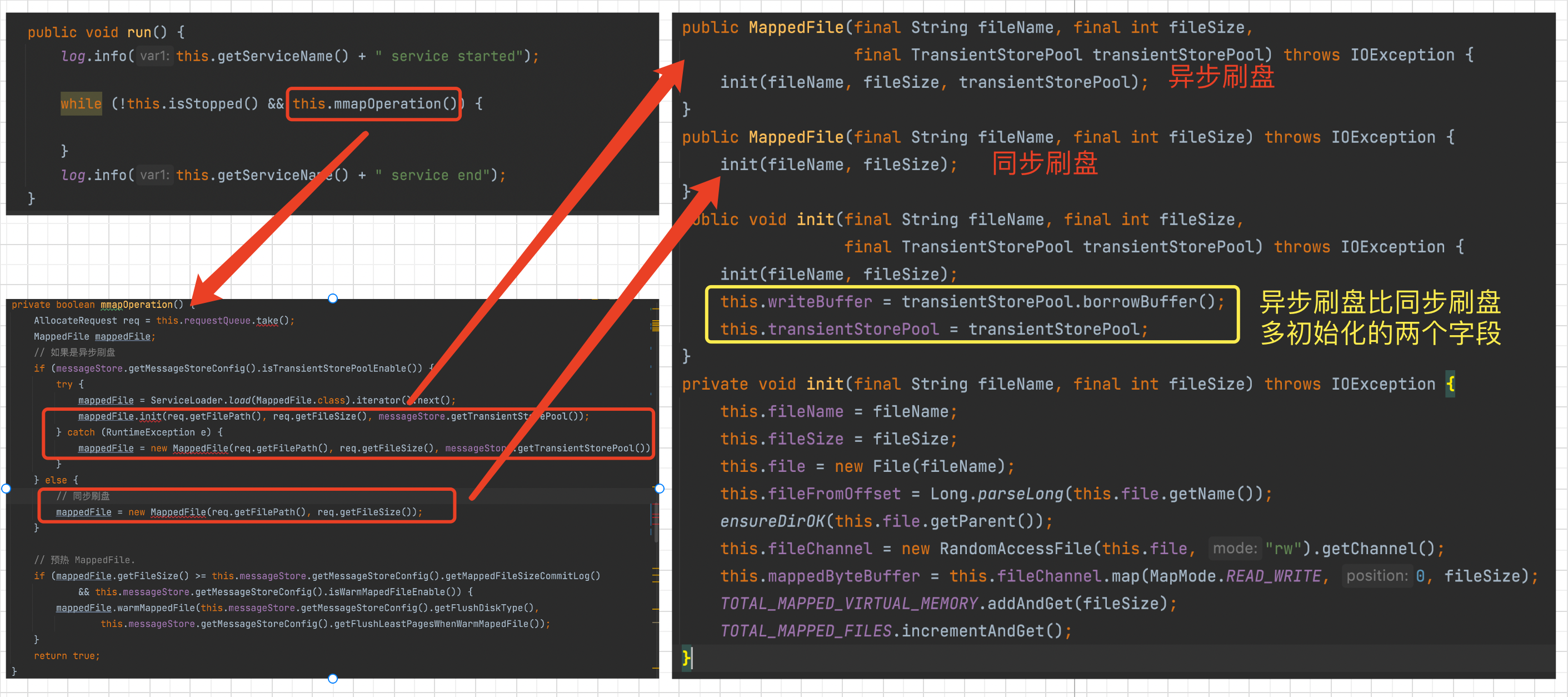
Task: Click top-center resize handle of mmapOperation image
Action: click(x=332, y=298)
